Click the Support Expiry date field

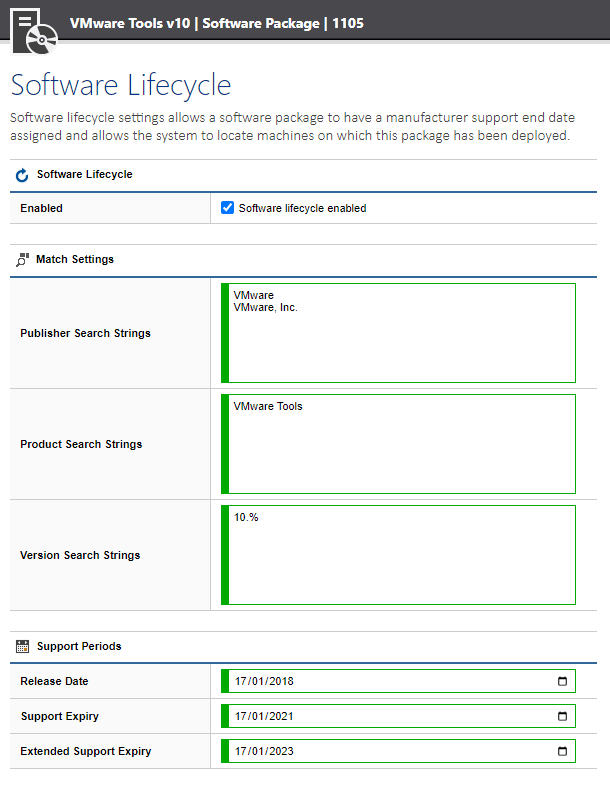[x=380, y=717]
